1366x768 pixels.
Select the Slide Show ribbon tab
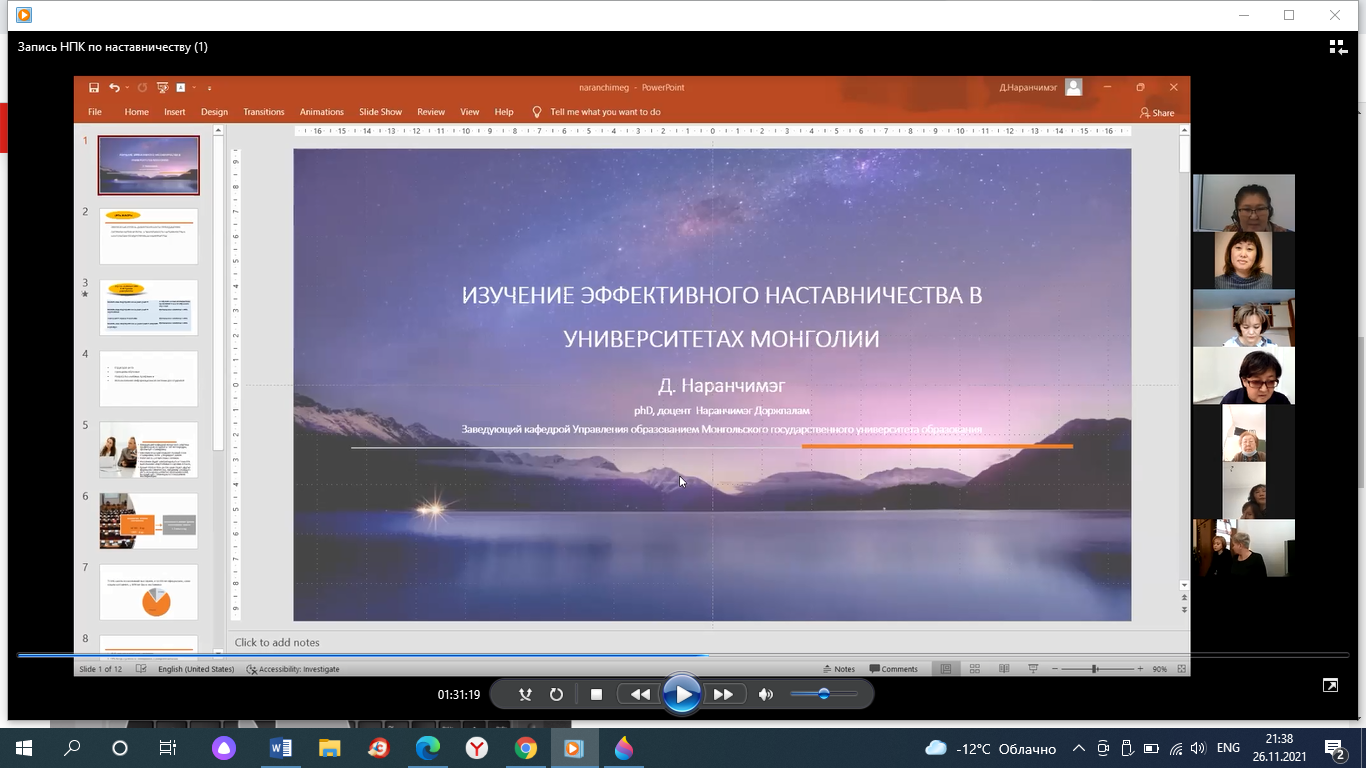[380, 112]
